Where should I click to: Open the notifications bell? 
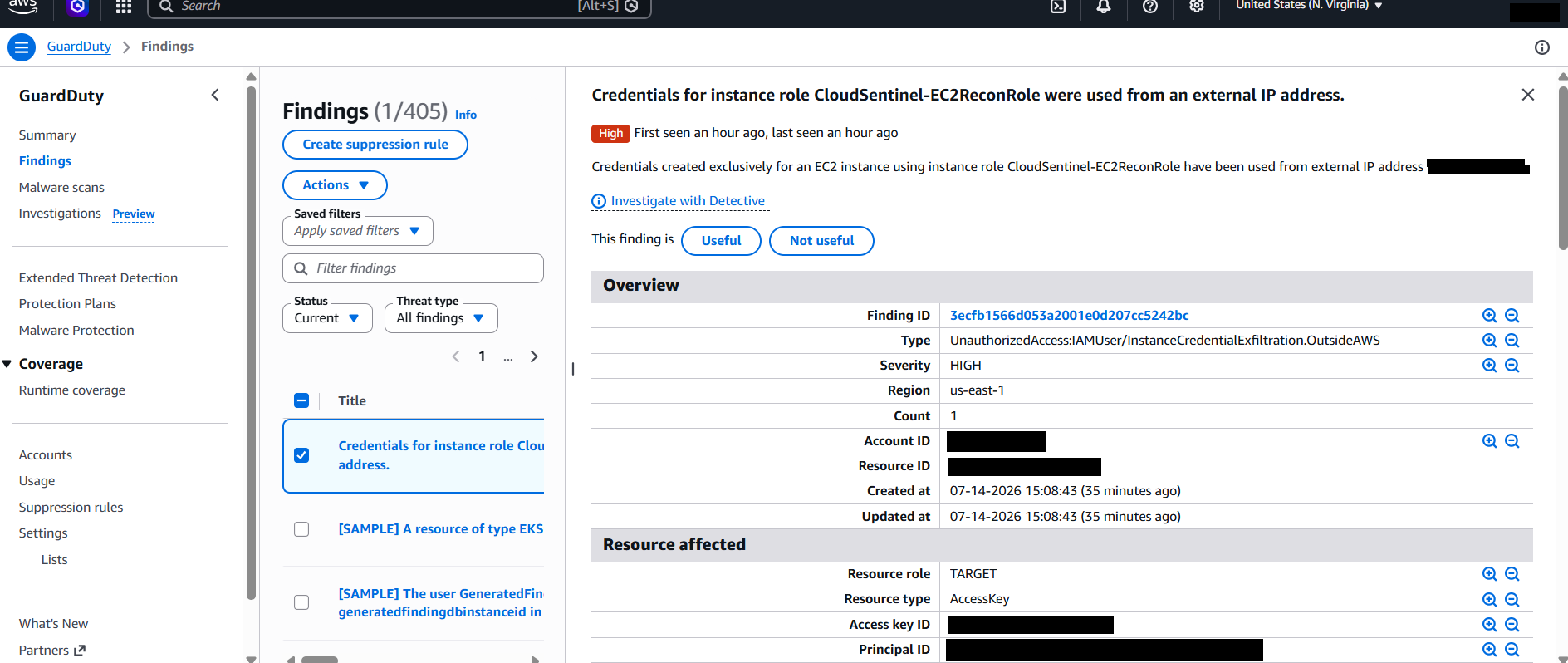pyautogui.click(x=1104, y=7)
